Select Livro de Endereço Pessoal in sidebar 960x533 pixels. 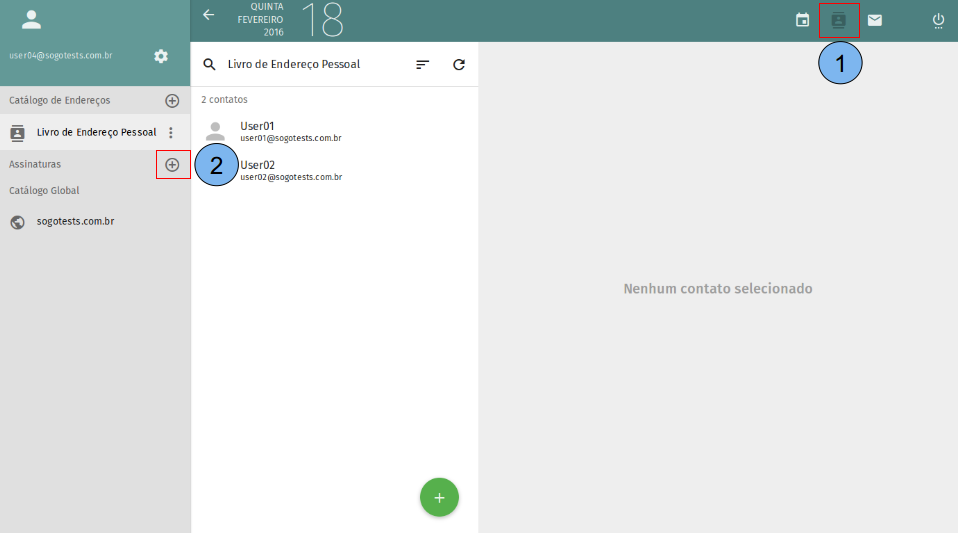96,132
